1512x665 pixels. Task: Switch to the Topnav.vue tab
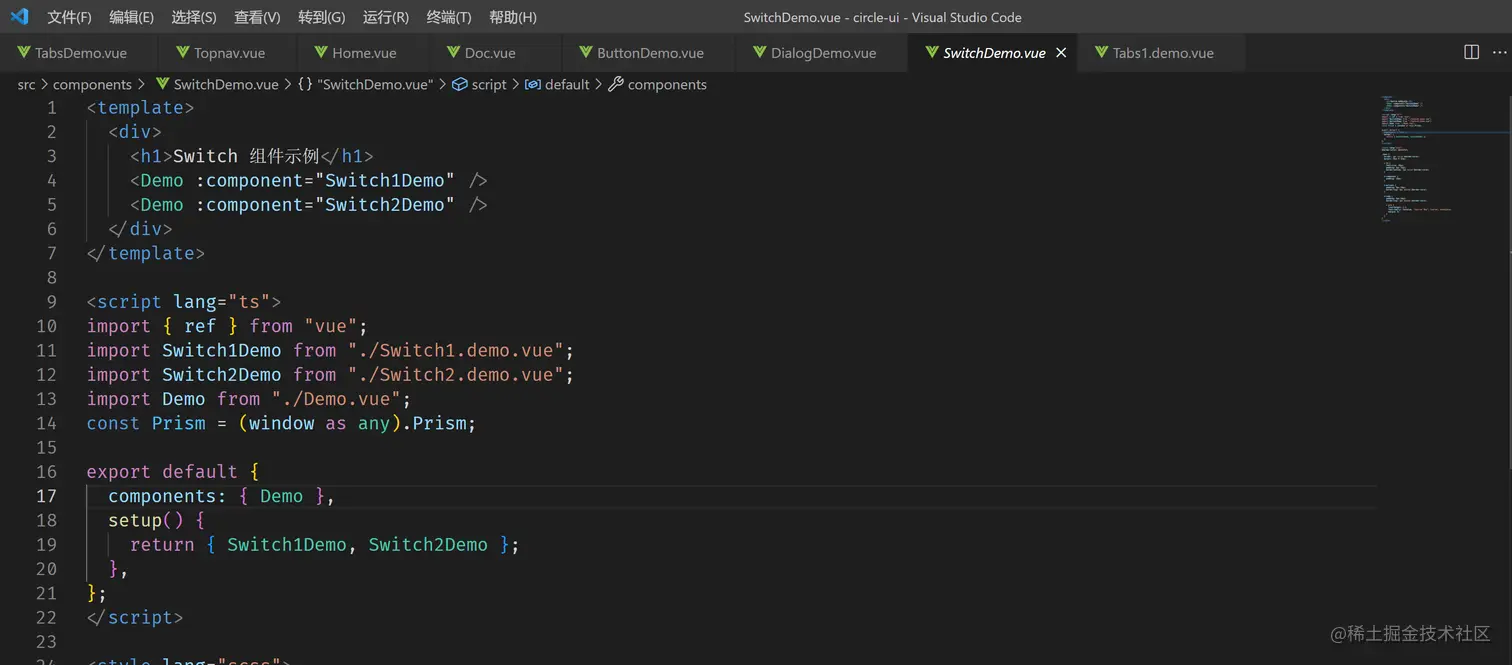229,53
